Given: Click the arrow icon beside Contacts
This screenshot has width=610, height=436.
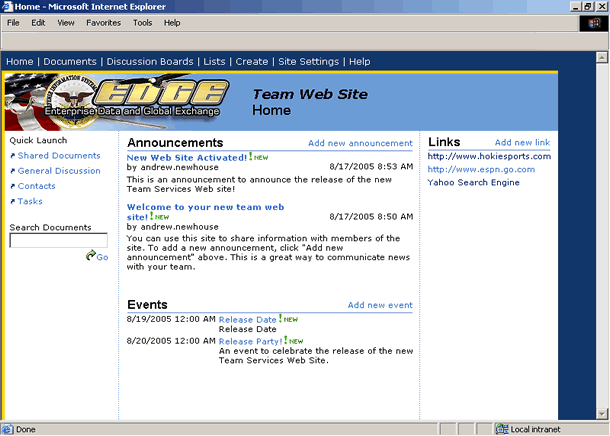Looking at the screenshot, I should pyautogui.click(x=12, y=186).
